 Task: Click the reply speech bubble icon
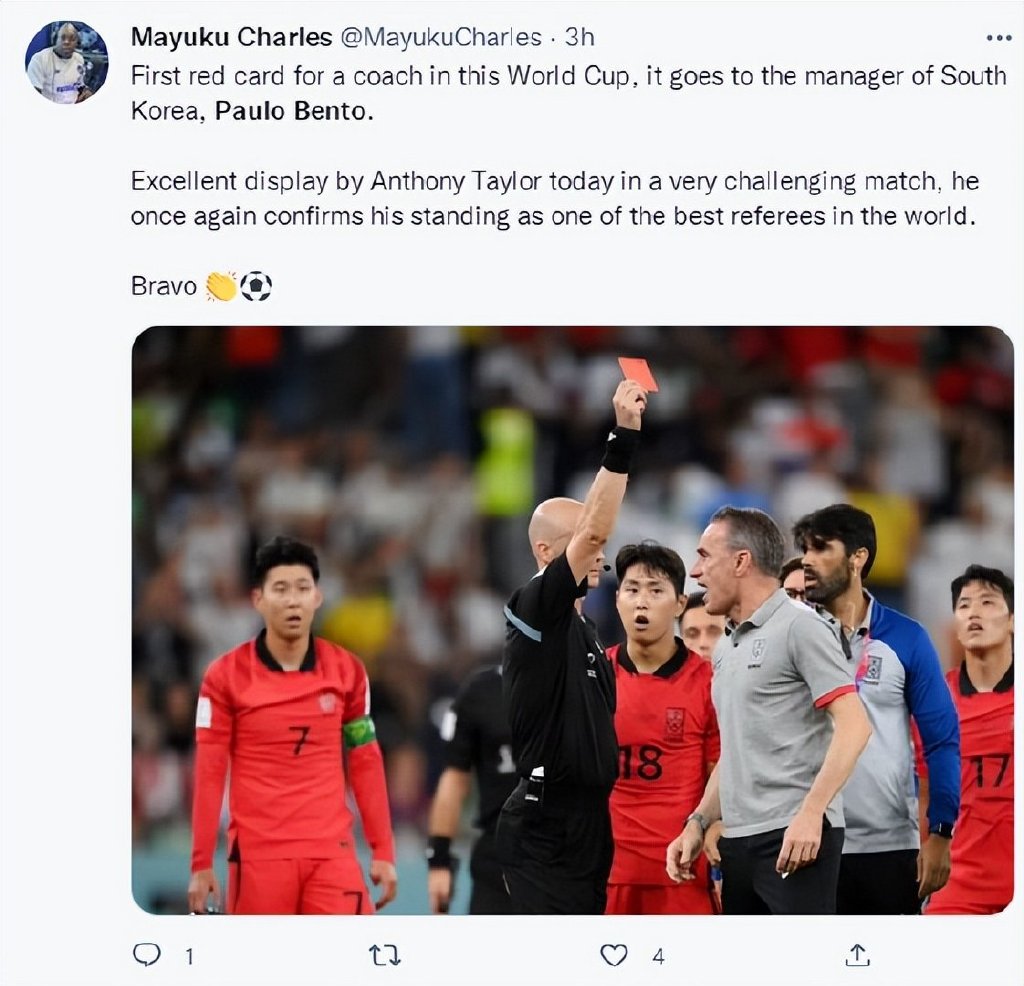coord(146,955)
